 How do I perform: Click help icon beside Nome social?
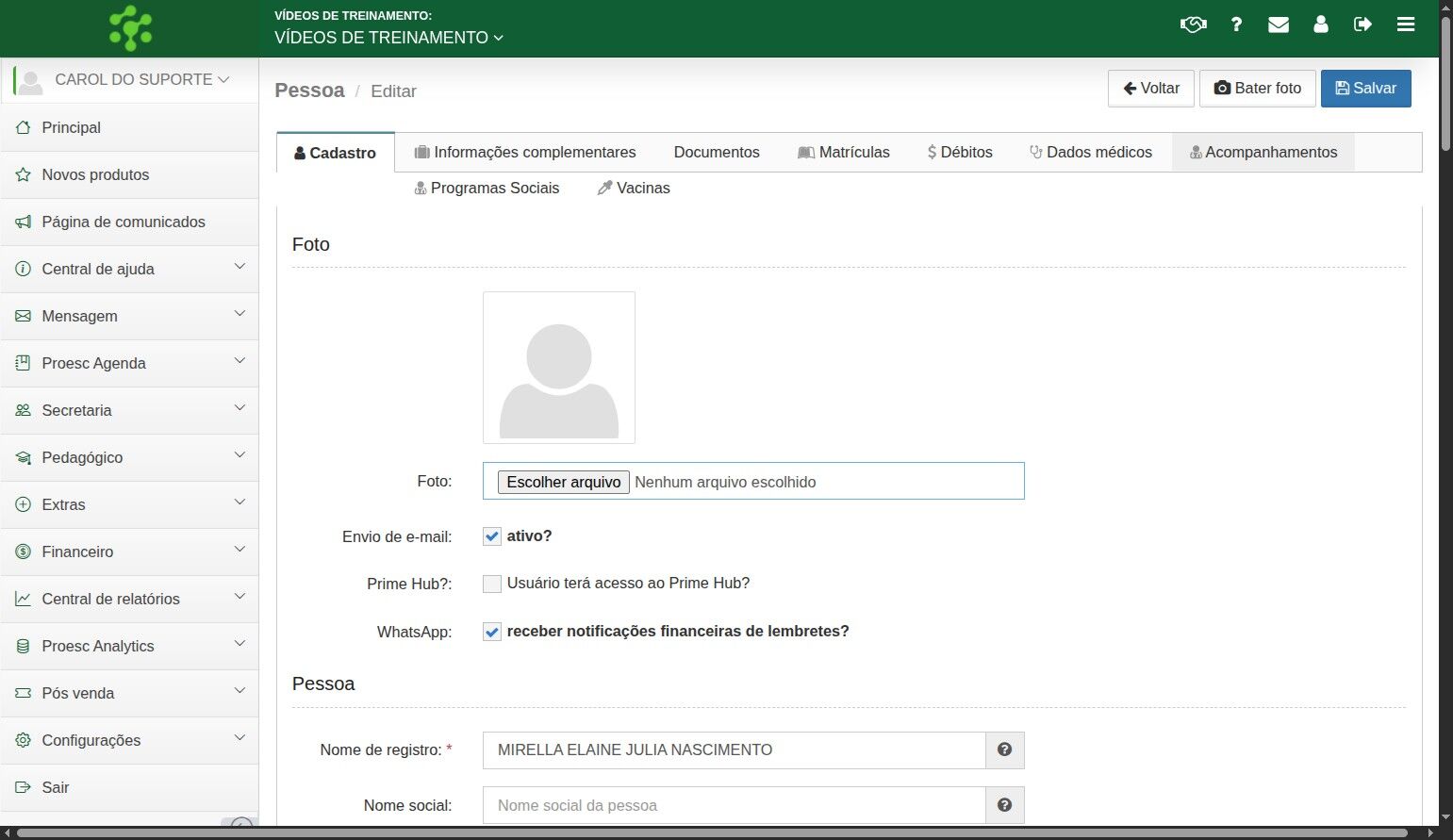tap(1004, 805)
